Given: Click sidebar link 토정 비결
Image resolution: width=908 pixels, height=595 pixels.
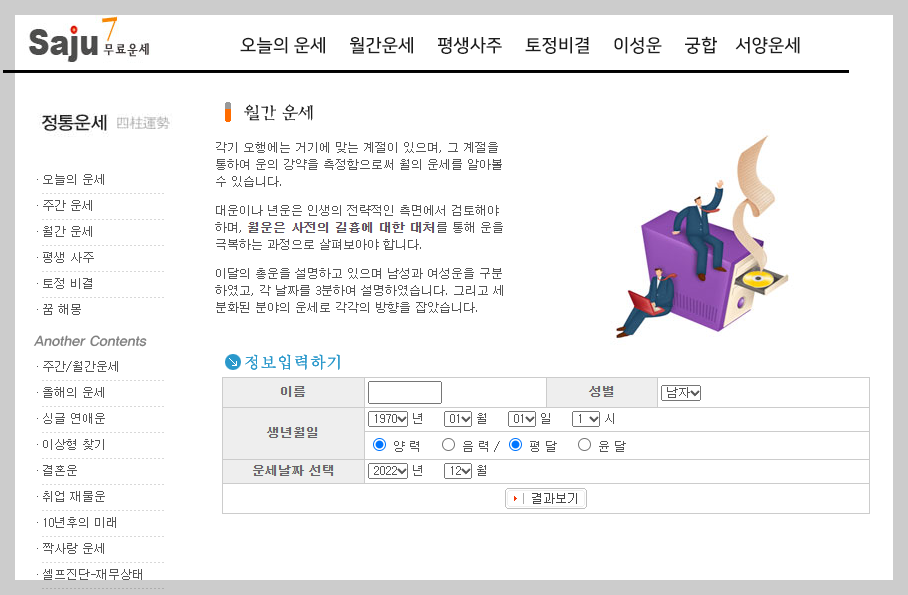Looking at the screenshot, I should point(67,283).
